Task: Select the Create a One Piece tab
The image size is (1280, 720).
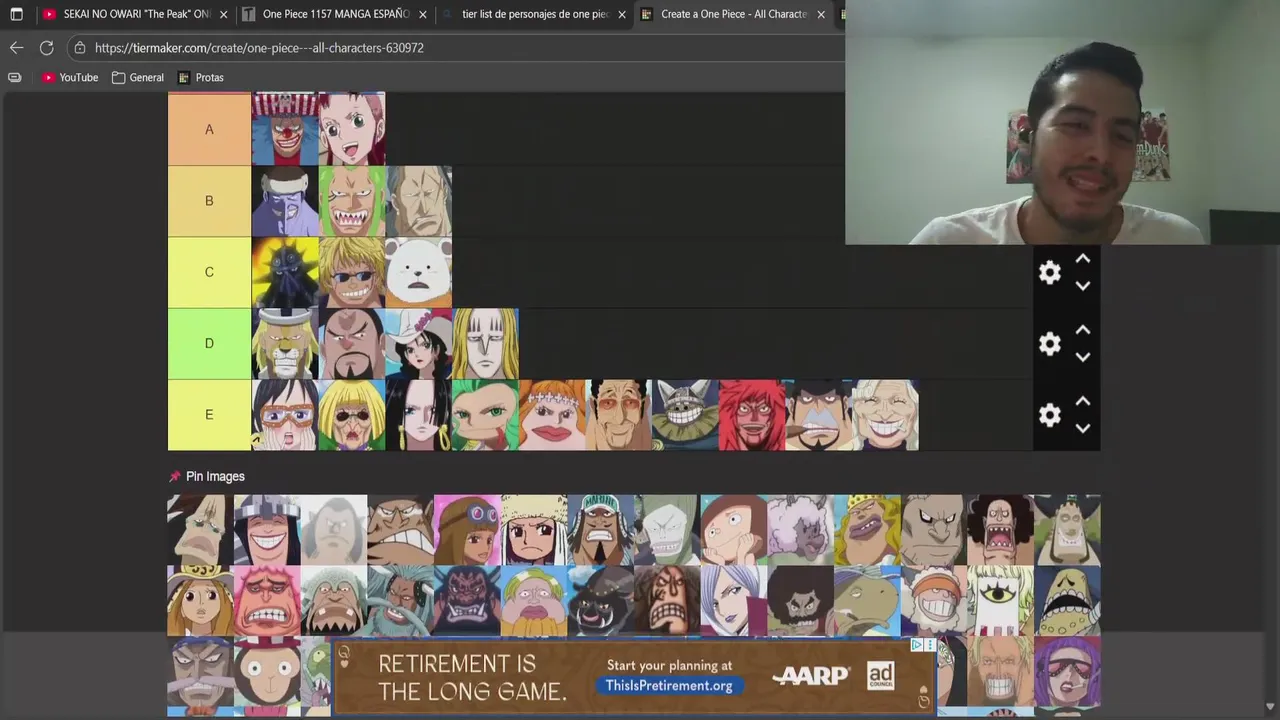Action: [x=734, y=14]
